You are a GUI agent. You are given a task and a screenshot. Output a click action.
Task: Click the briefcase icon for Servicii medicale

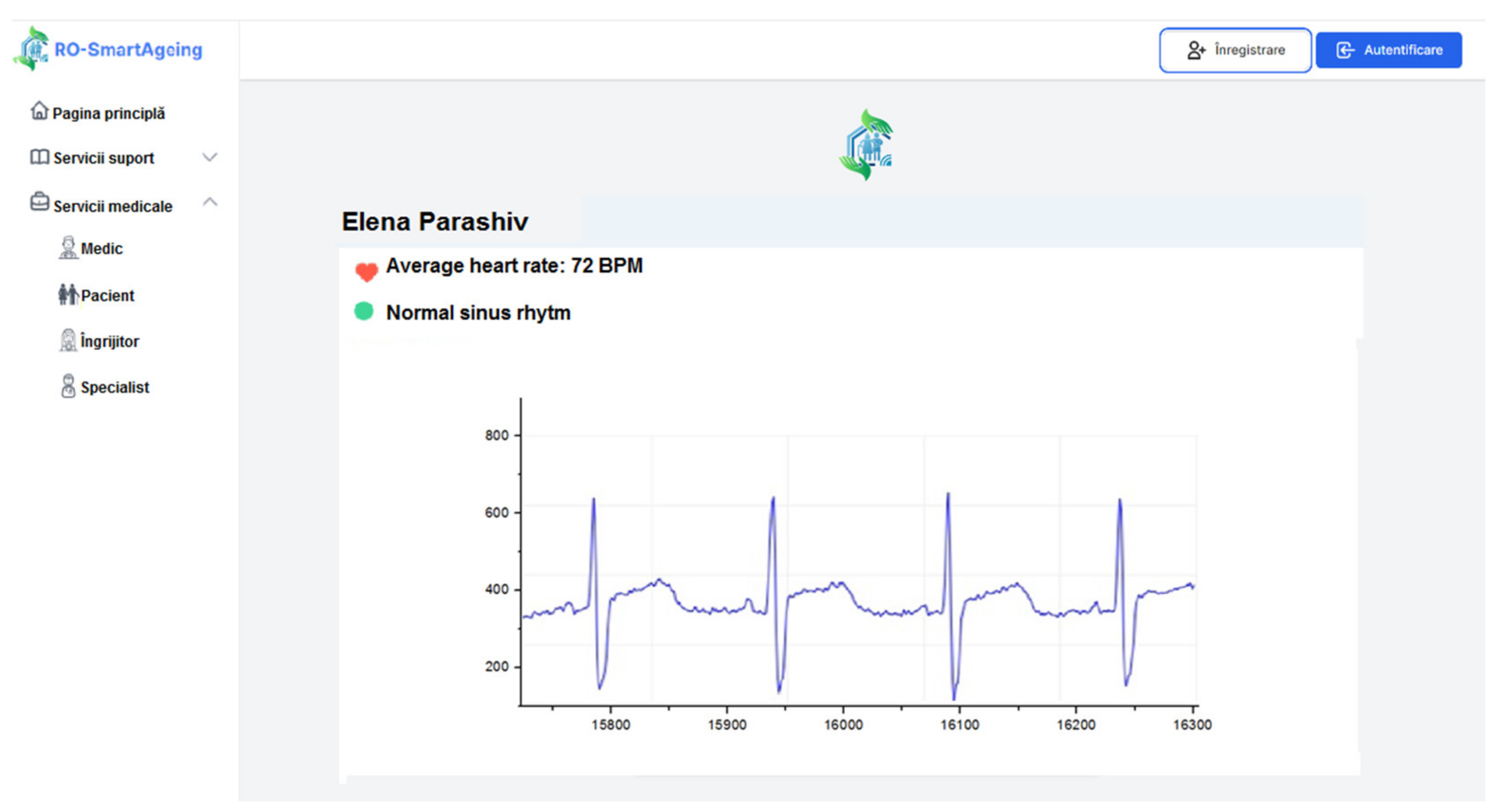click(39, 202)
